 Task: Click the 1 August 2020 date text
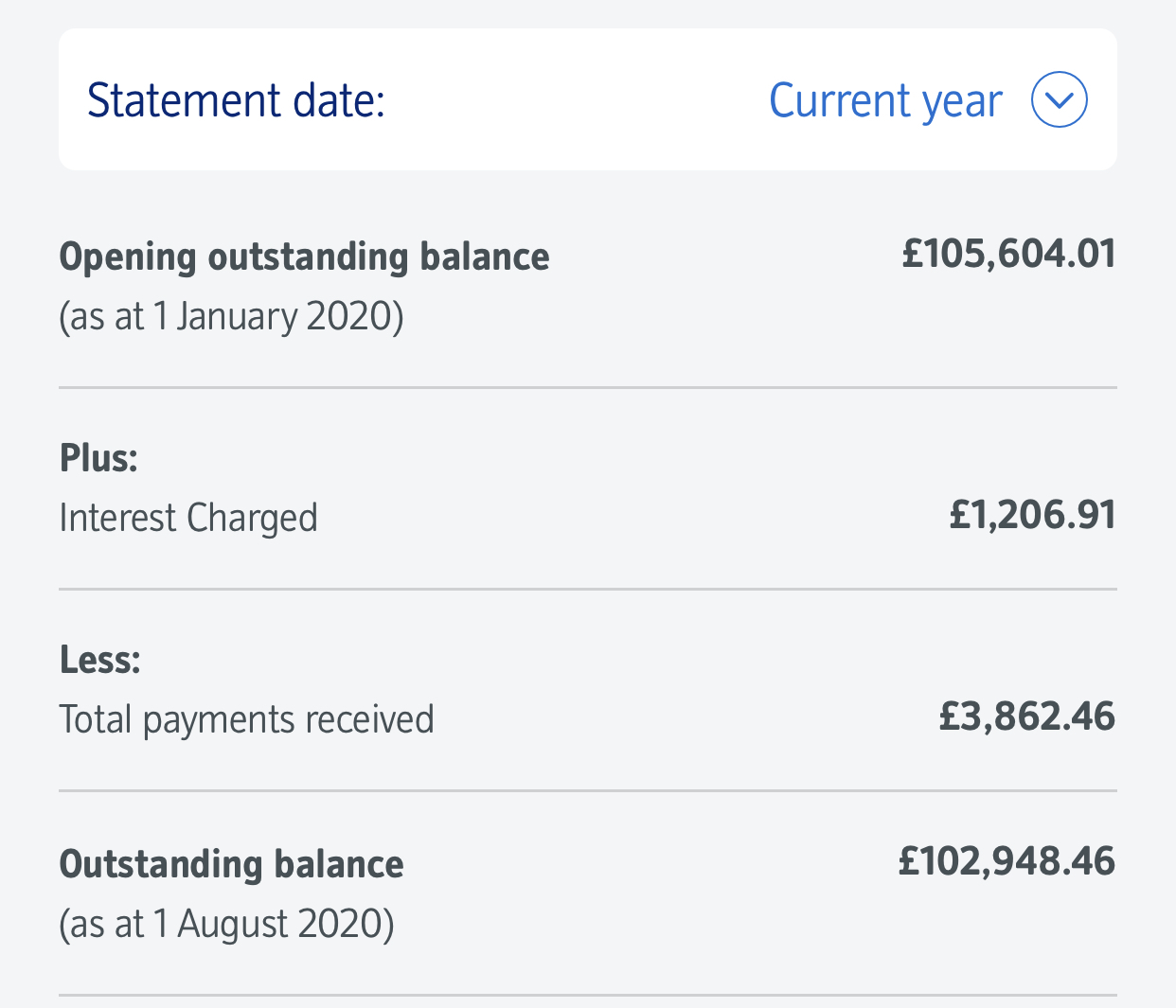point(226,924)
